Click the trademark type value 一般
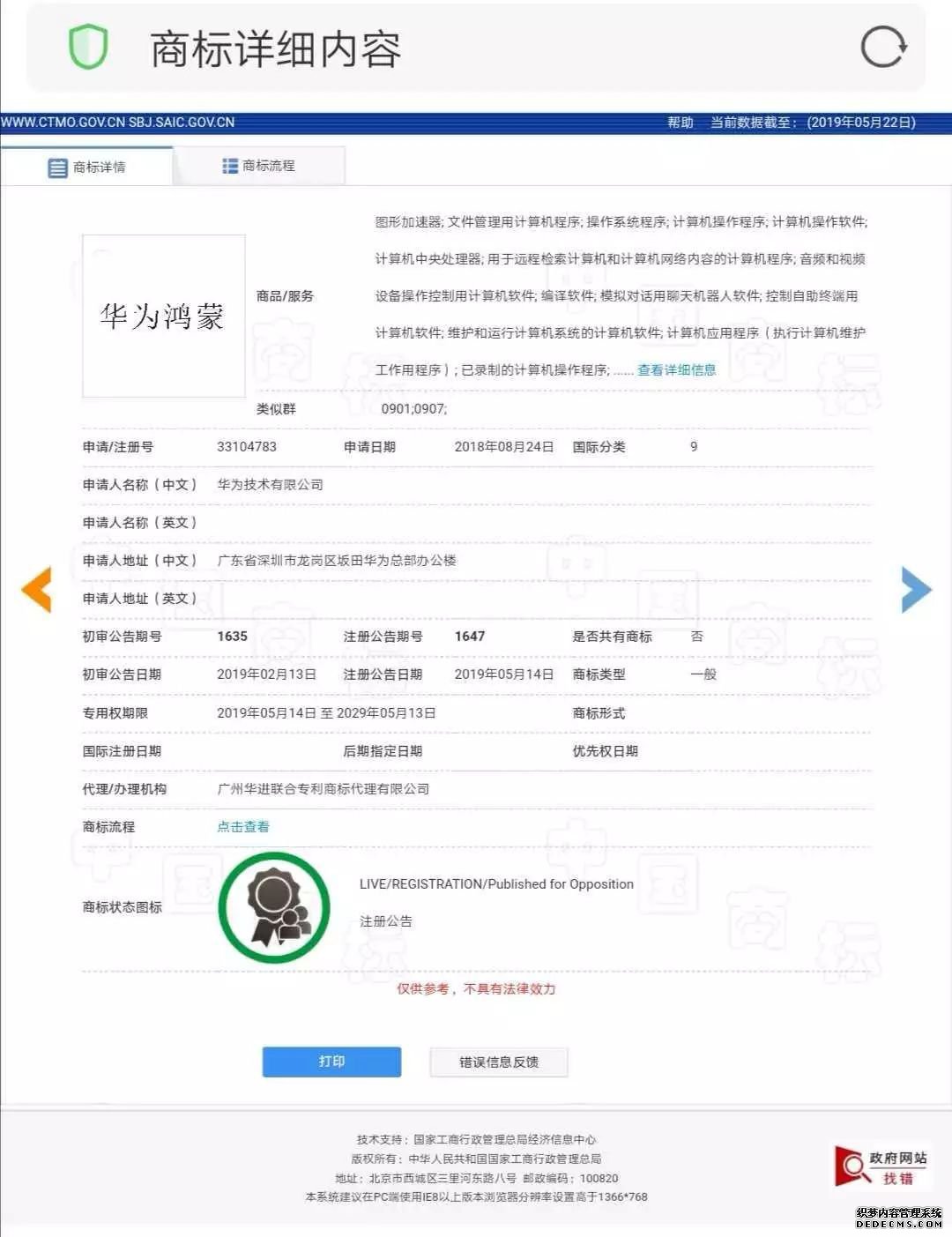The width and height of the screenshot is (952, 1237). coord(703,674)
